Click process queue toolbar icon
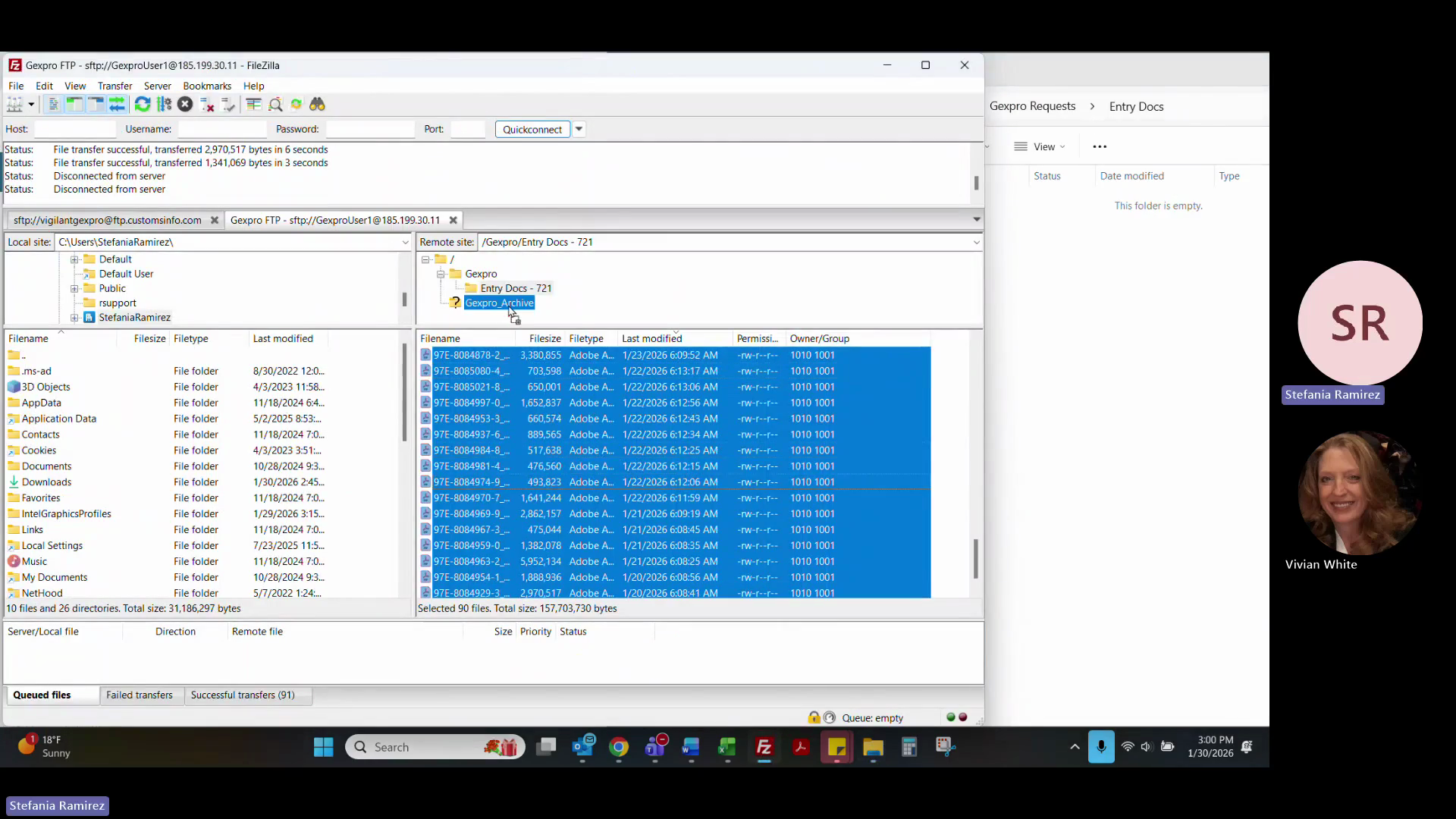 [x=164, y=105]
